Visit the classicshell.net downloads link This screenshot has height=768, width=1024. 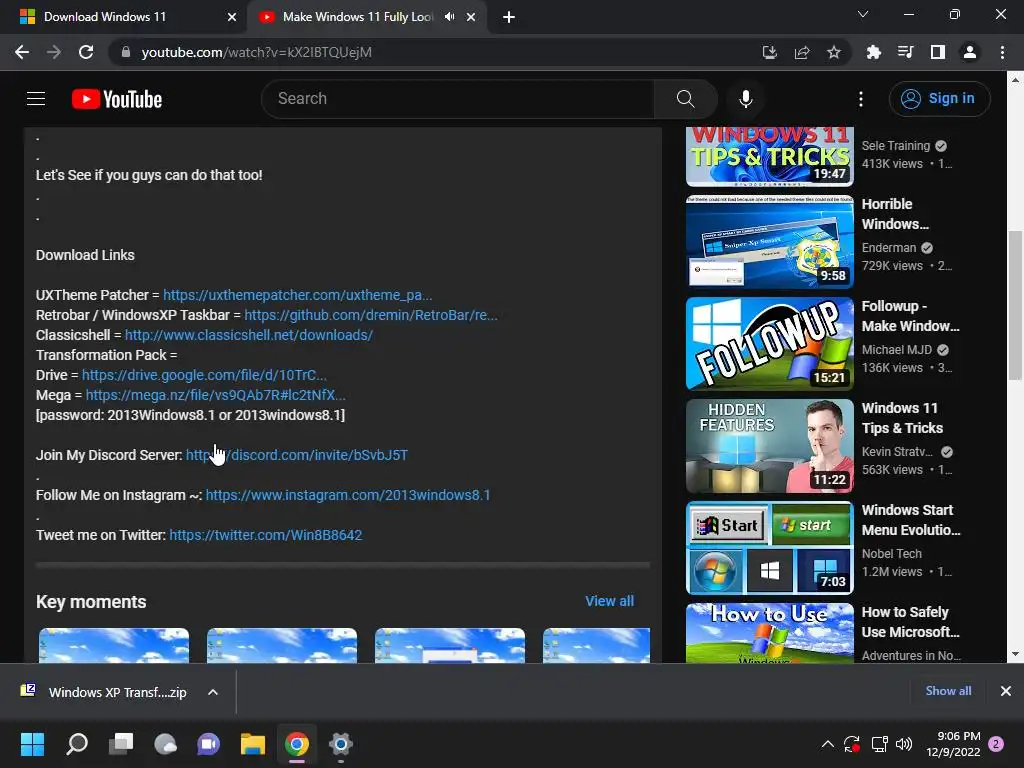(249, 335)
